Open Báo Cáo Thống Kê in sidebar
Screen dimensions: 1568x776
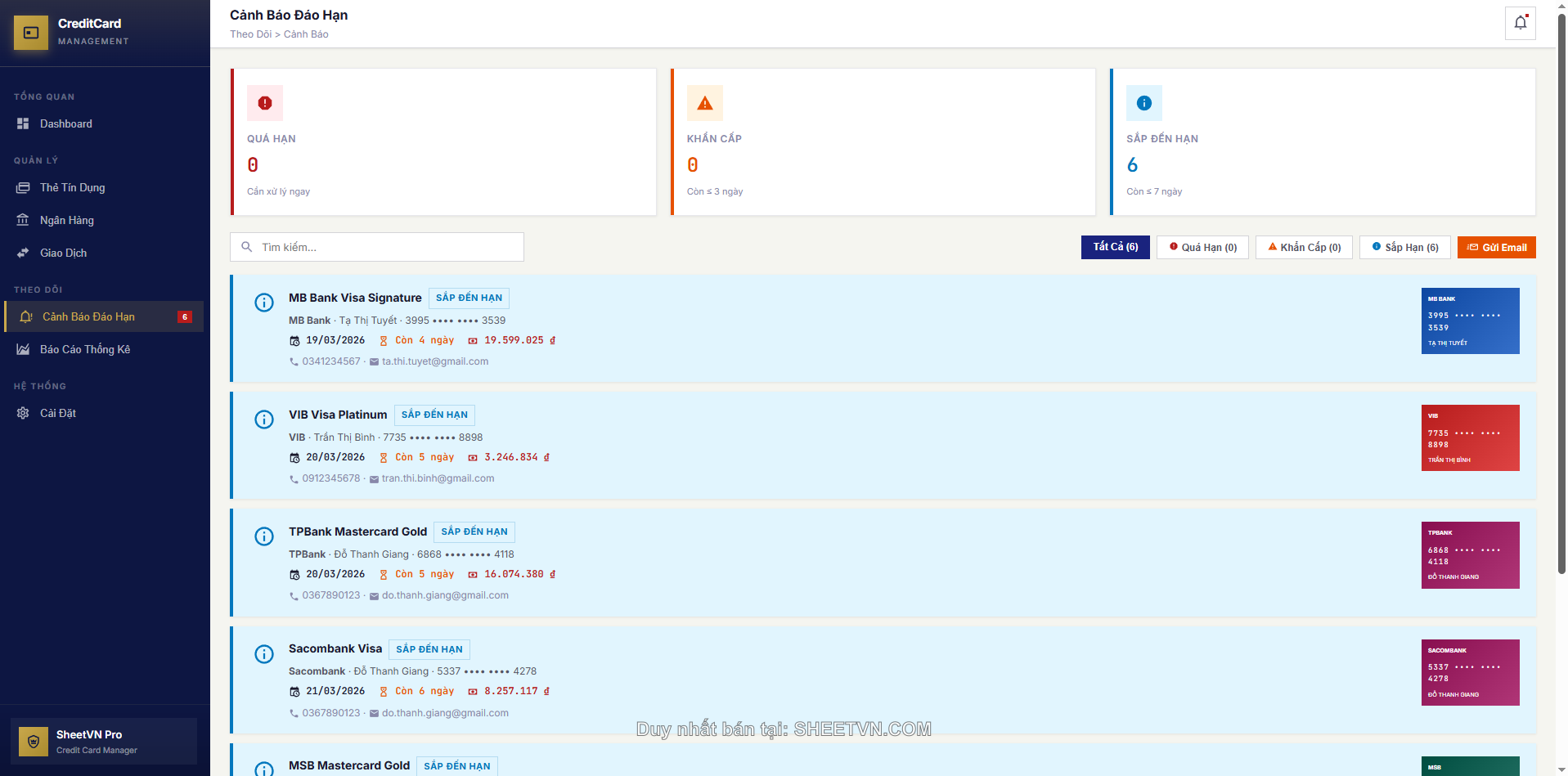pos(84,349)
